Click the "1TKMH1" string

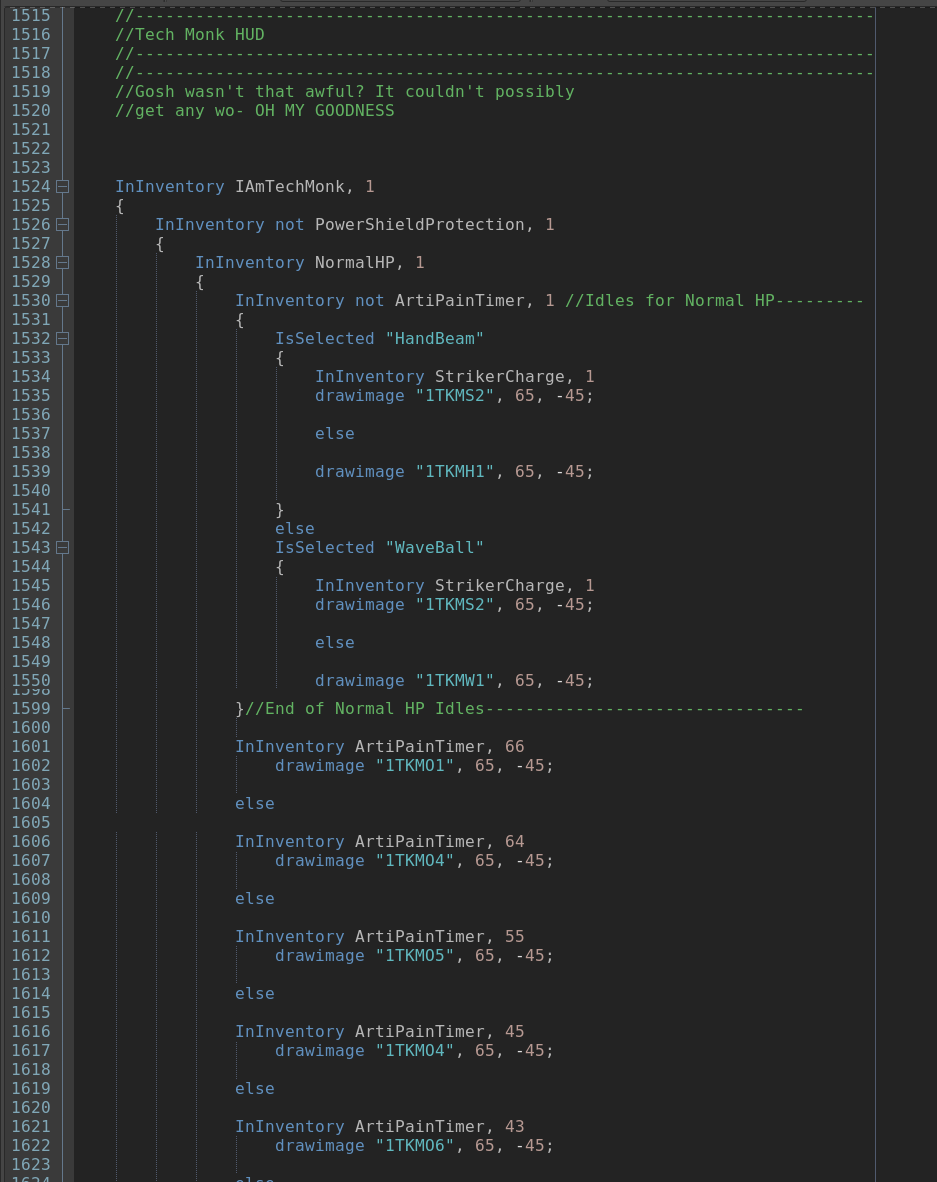pyautogui.click(x=455, y=472)
